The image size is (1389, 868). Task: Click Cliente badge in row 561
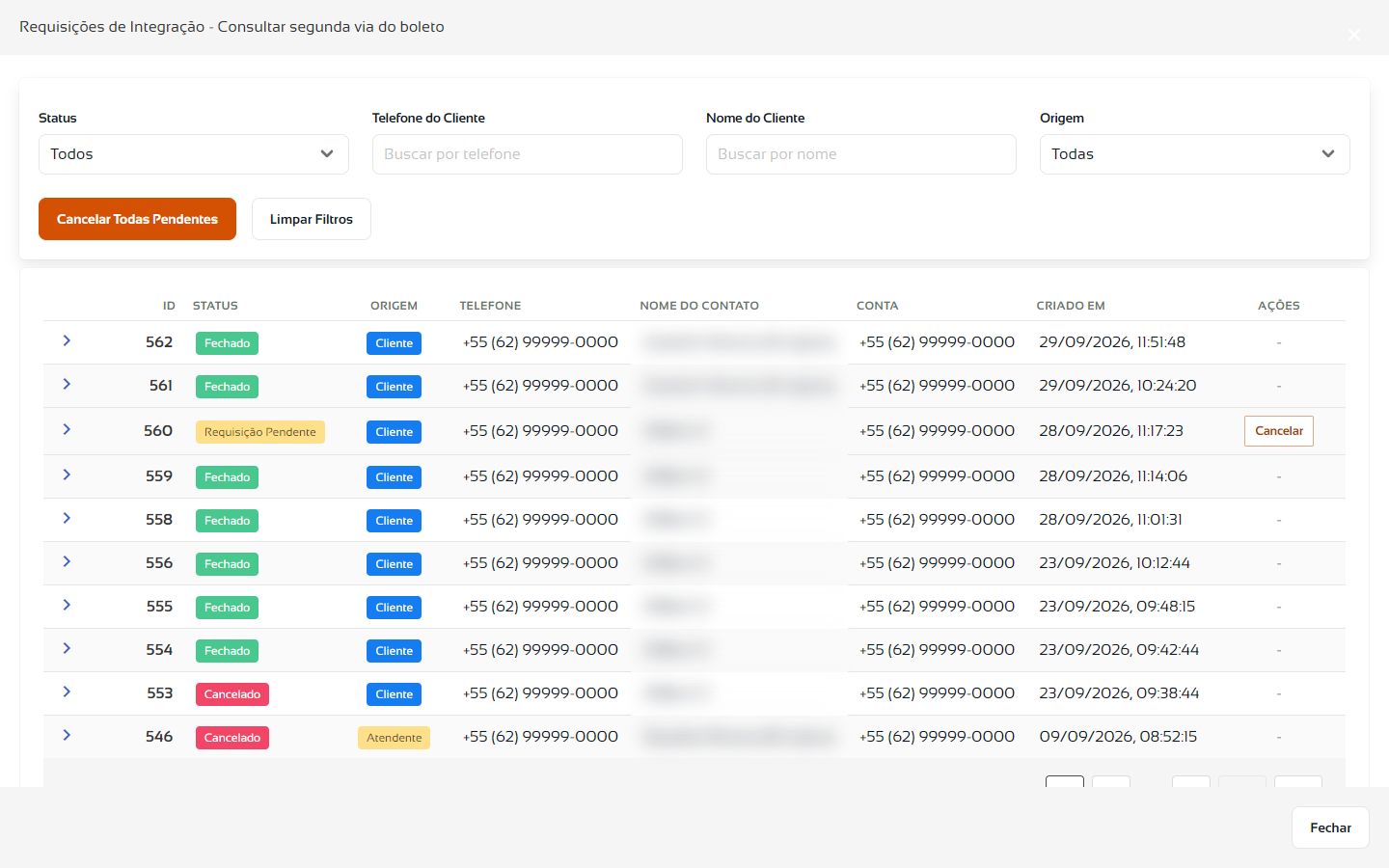[394, 387]
